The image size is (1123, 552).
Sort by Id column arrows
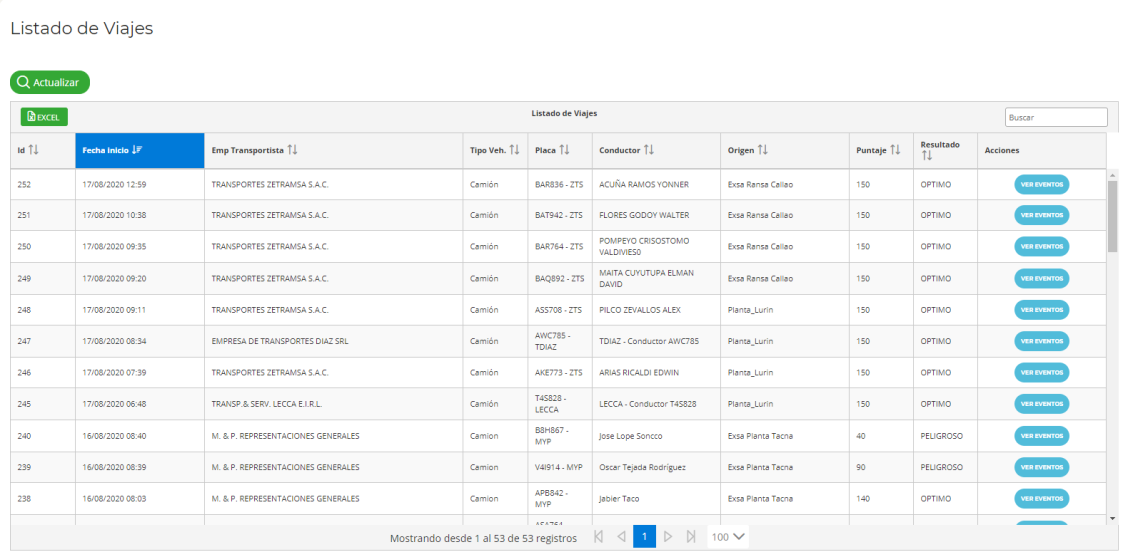[33, 150]
